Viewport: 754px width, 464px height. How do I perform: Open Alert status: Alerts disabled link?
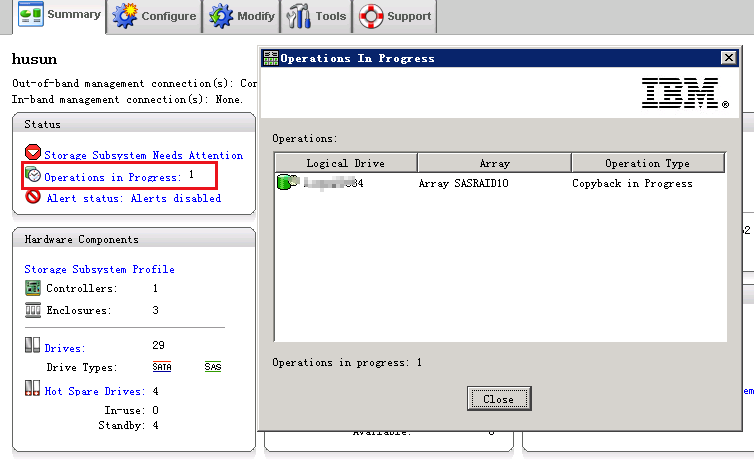(134, 198)
